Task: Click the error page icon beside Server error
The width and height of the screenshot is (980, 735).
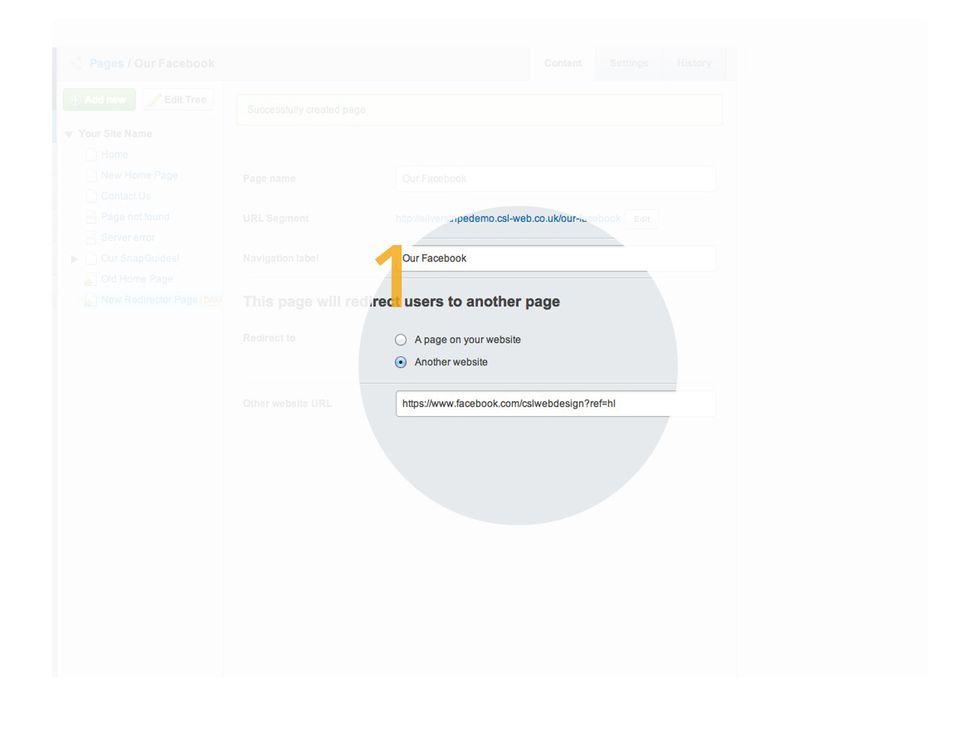Action: coord(91,238)
